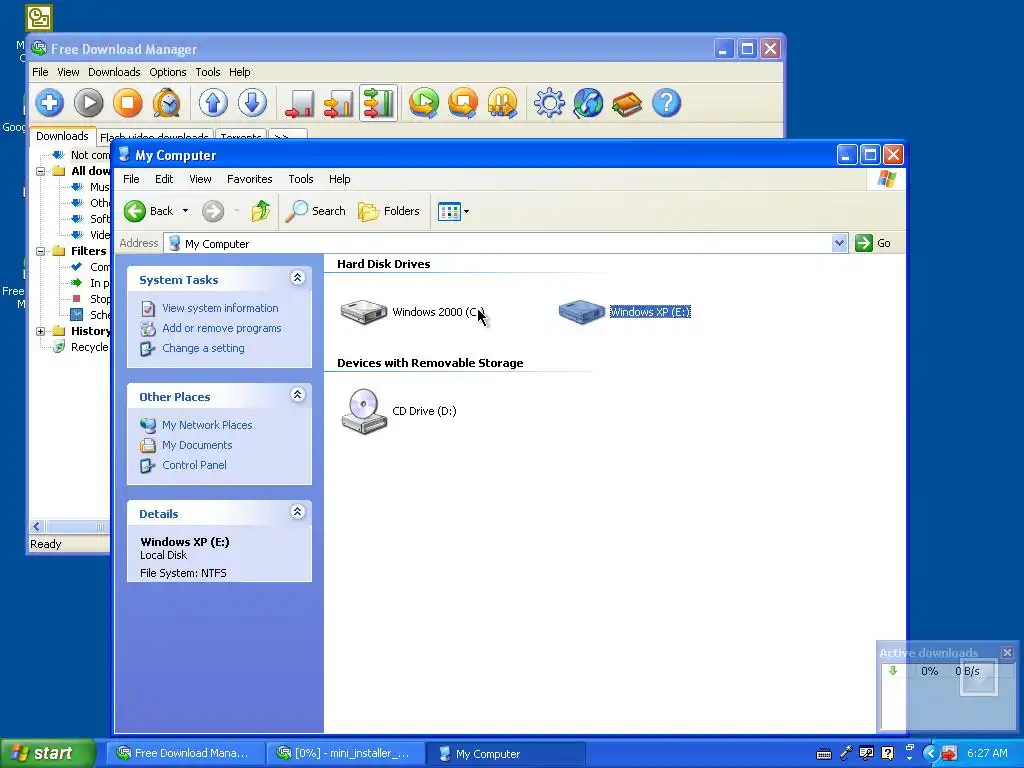
Task: Open My Documents link
Action: [x=197, y=445]
